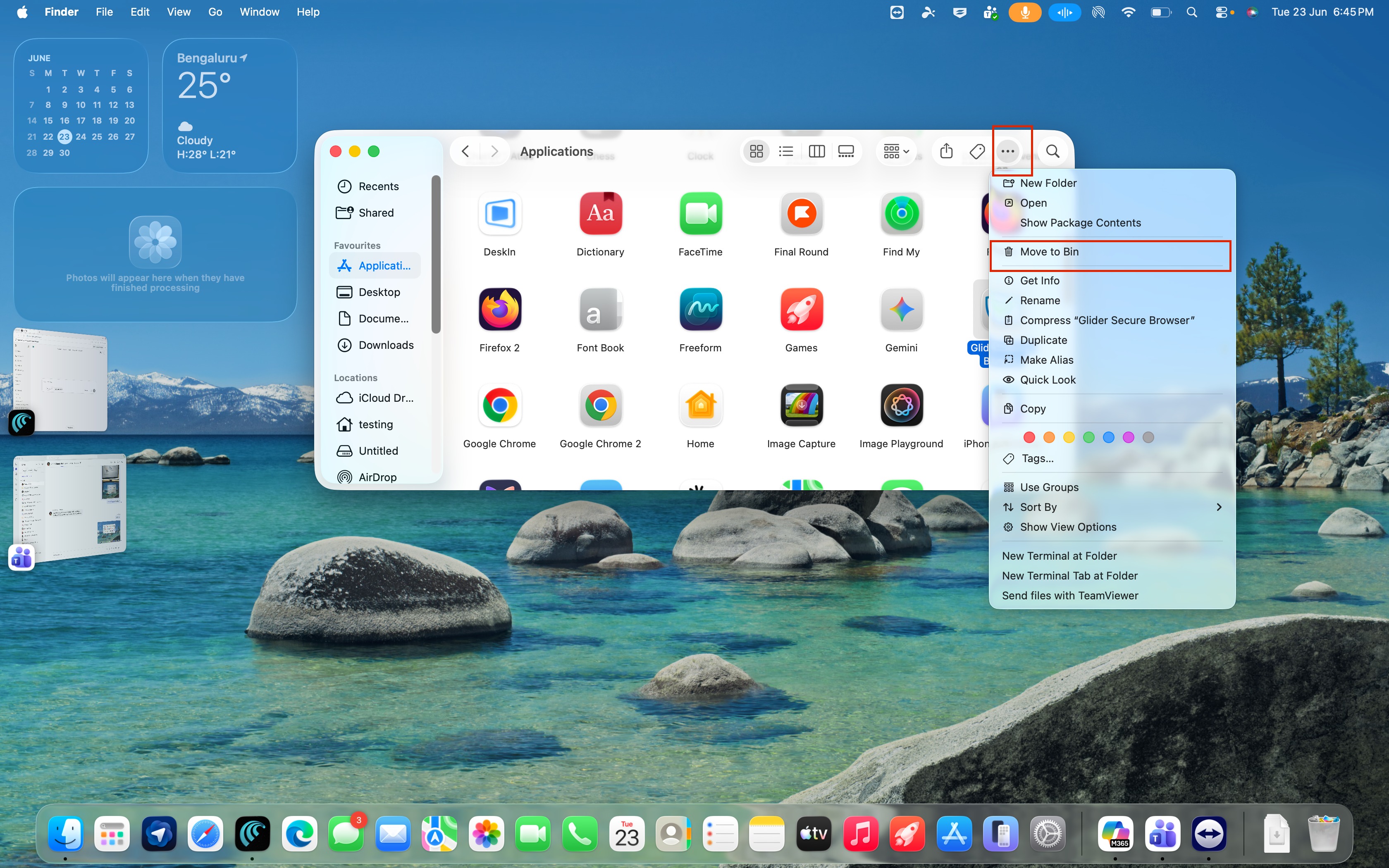
Task: Toggle Use Groups in the action menu
Action: [1112, 487]
